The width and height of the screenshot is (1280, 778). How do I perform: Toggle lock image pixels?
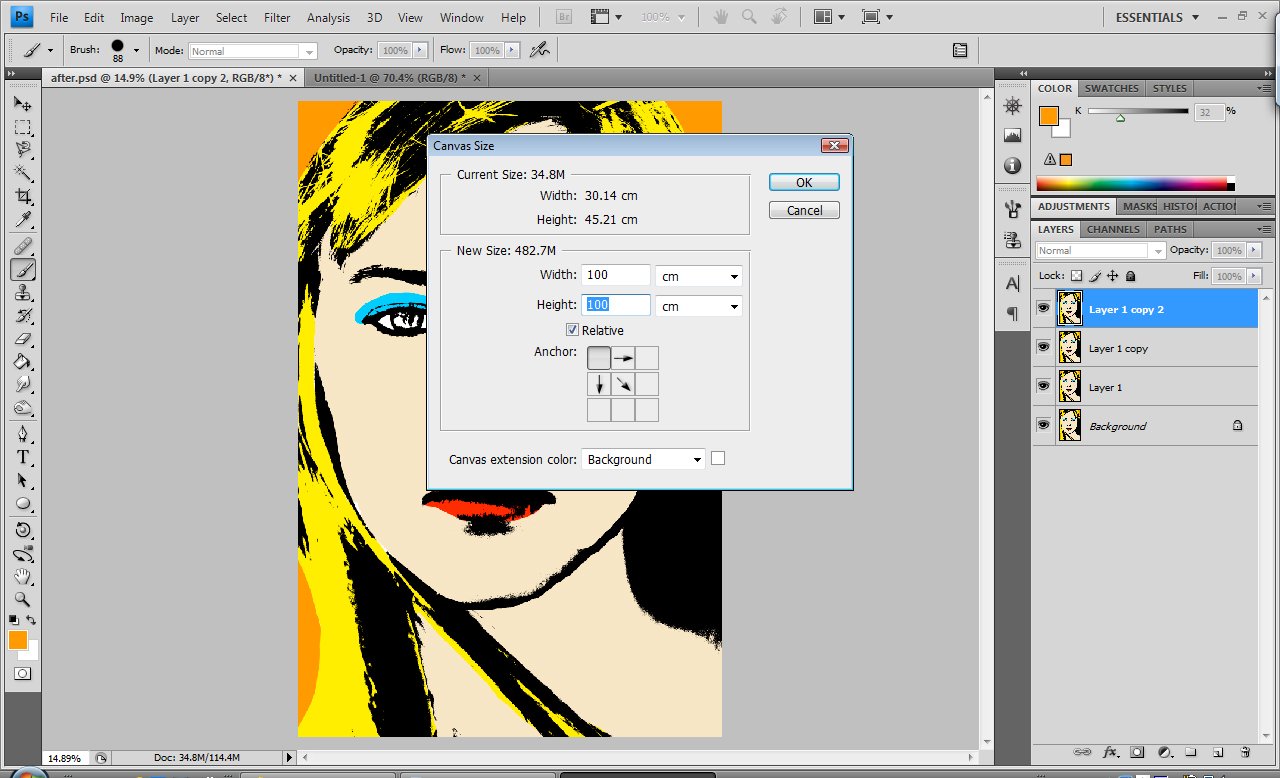1095,276
